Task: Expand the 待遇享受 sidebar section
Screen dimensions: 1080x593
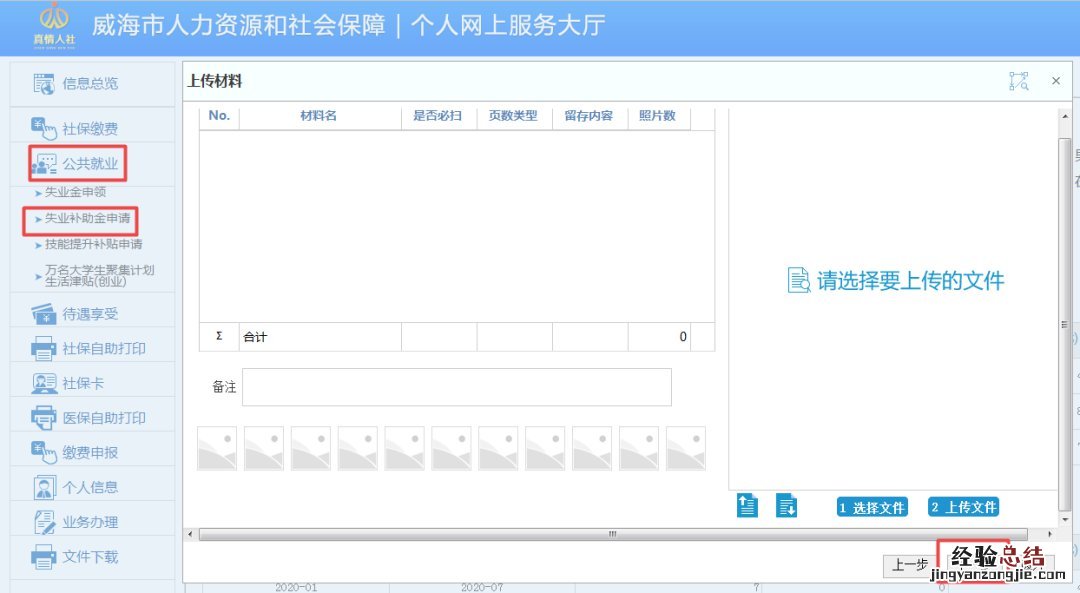Action: (x=89, y=314)
